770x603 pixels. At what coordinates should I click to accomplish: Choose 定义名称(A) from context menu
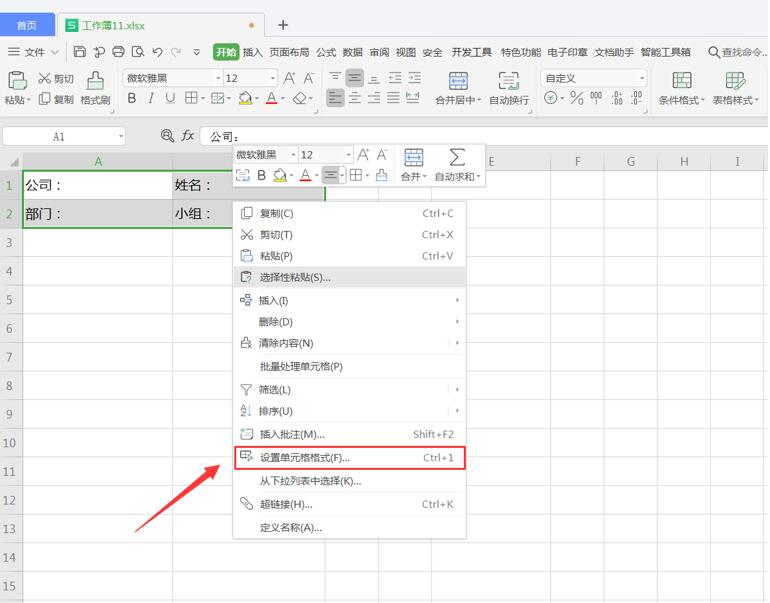point(350,528)
